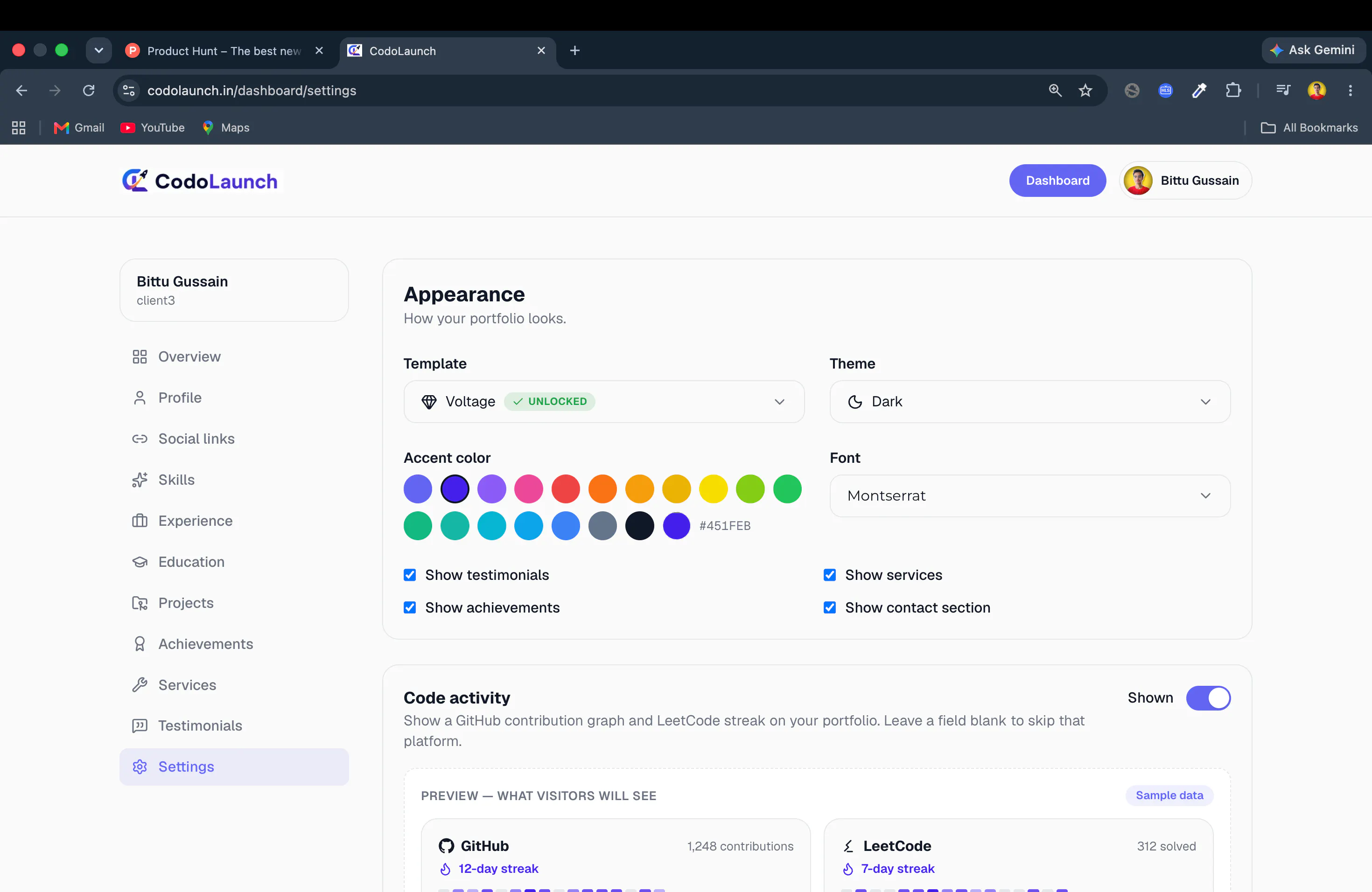This screenshot has height=892, width=1372.
Task: Click the zoom magnifier icon in address bar
Action: tap(1055, 91)
